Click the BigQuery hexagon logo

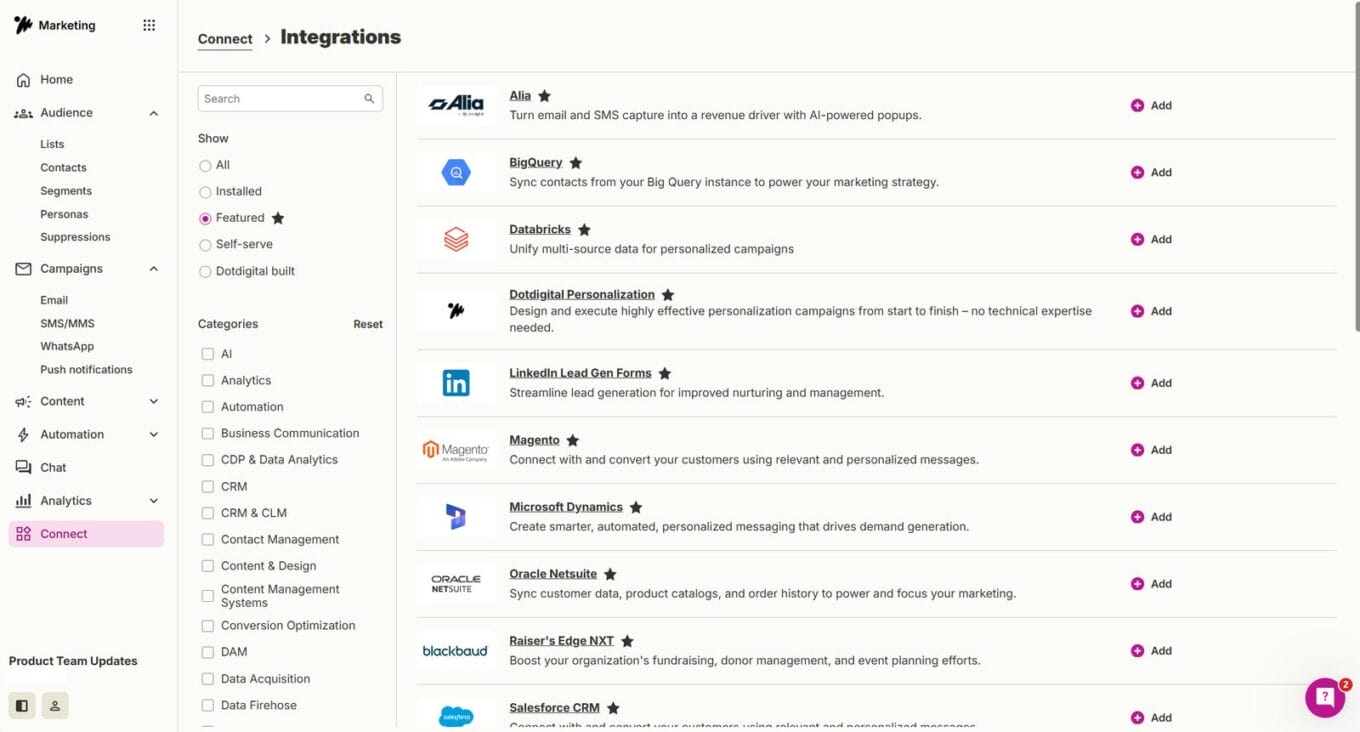[x=456, y=172]
